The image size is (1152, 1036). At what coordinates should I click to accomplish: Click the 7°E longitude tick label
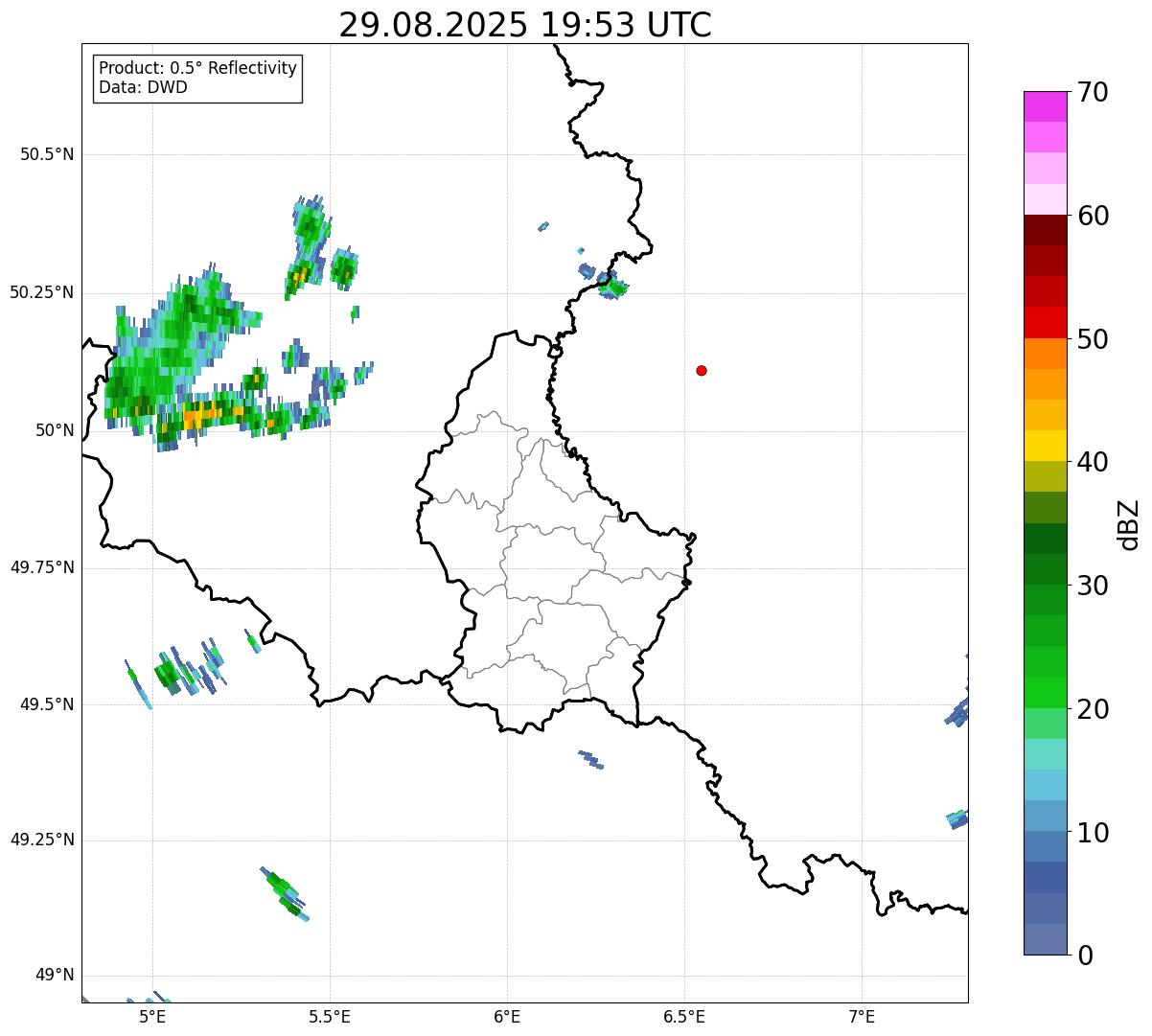click(862, 1016)
